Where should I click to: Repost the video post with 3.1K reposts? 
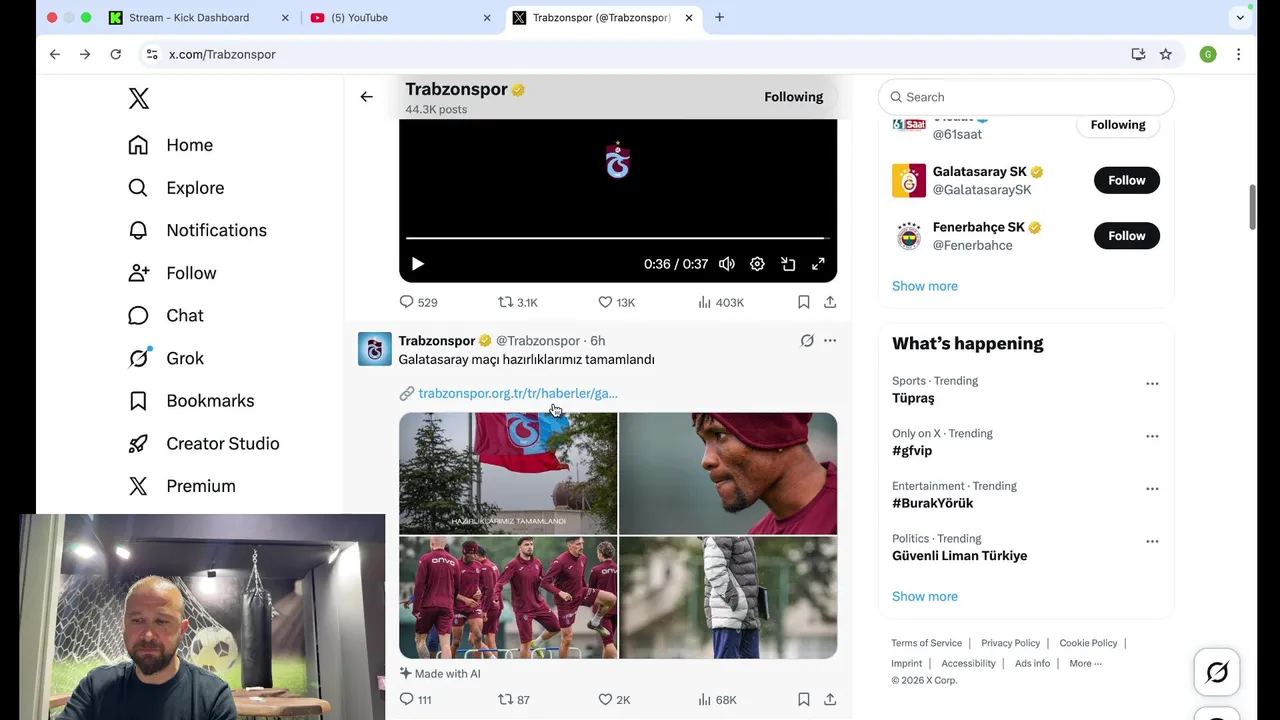pos(518,302)
